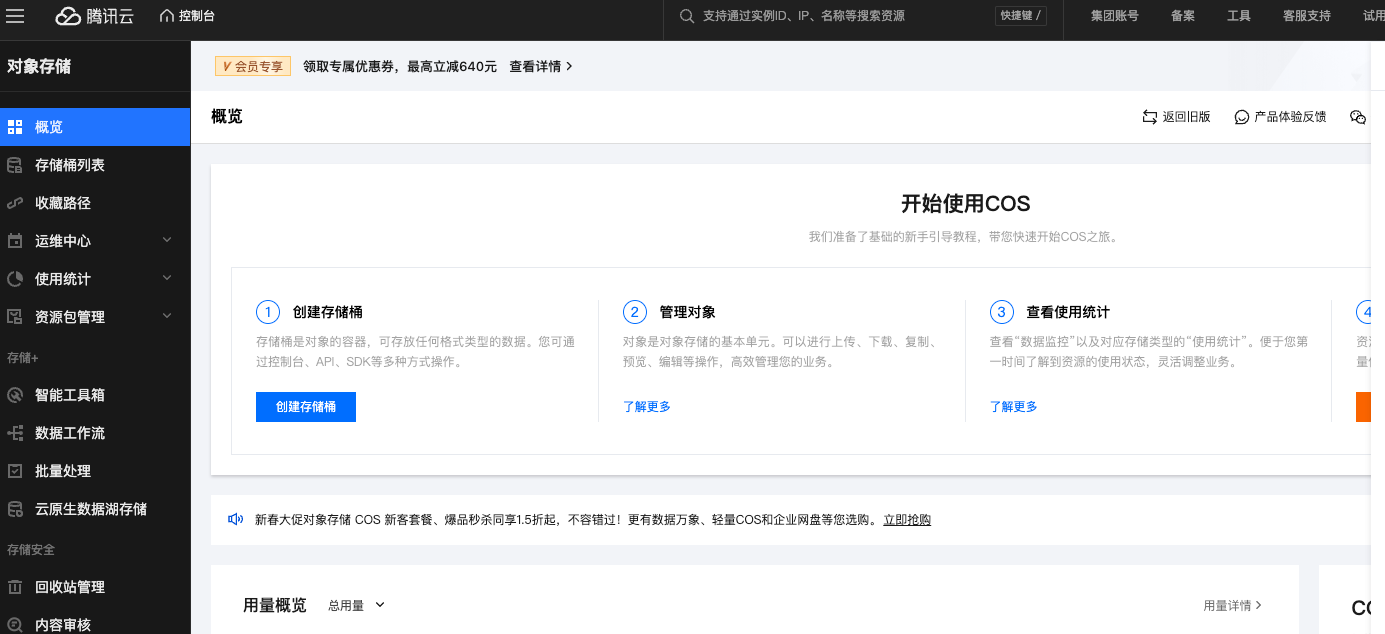This screenshot has height=634, width=1385.
Task: Click the 立即抢购 promotion link
Action: pos(906,520)
